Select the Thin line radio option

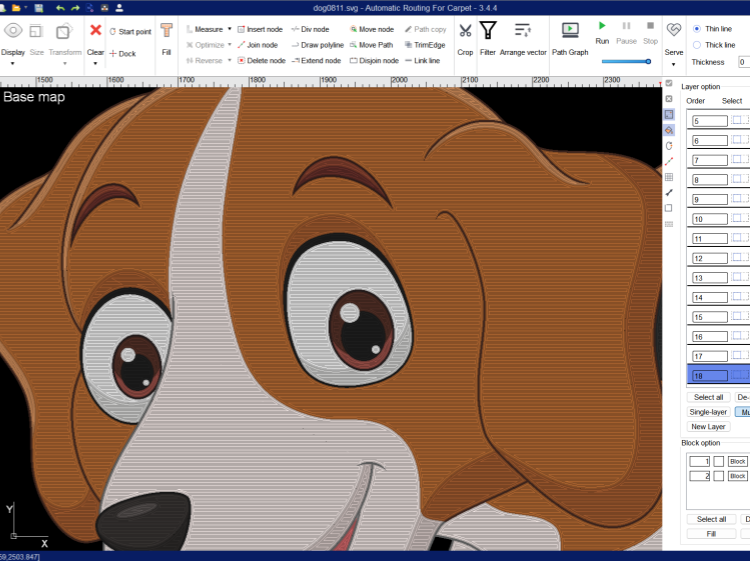pos(697,29)
